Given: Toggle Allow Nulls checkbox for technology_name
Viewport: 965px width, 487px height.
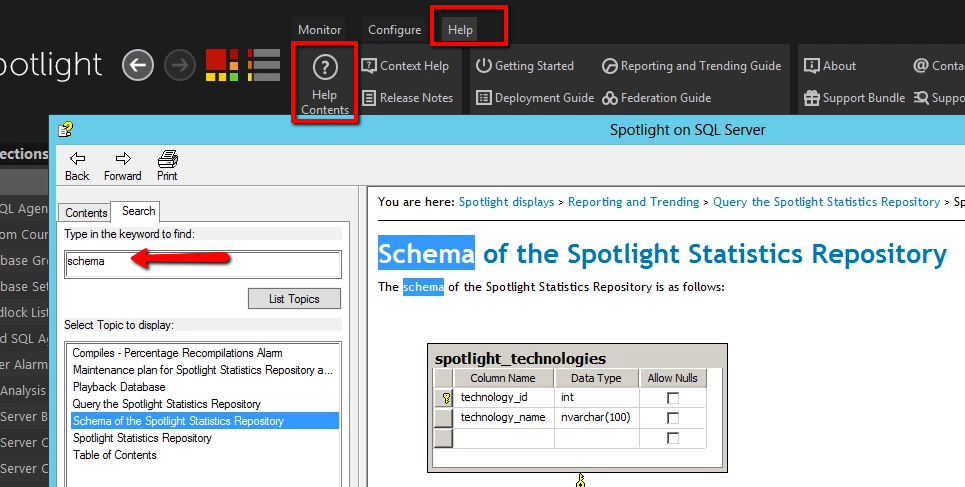Looking at the screenshot, I should pyautogui.click(x=673, y=417).
